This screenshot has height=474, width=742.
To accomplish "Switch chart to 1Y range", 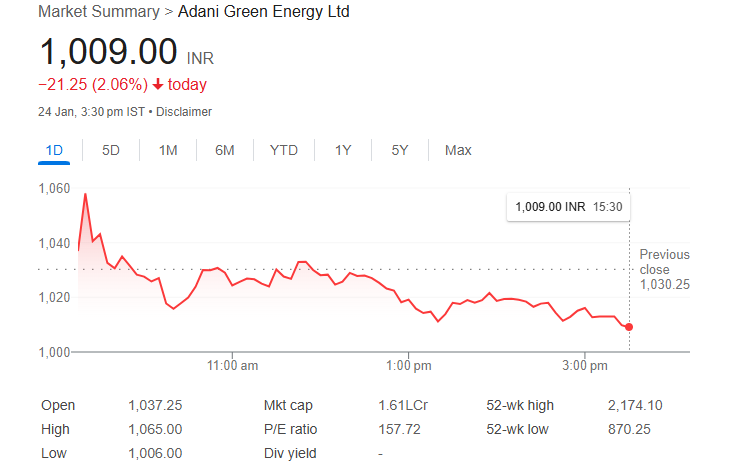I will pyautogui.click(x=343, y=150).
